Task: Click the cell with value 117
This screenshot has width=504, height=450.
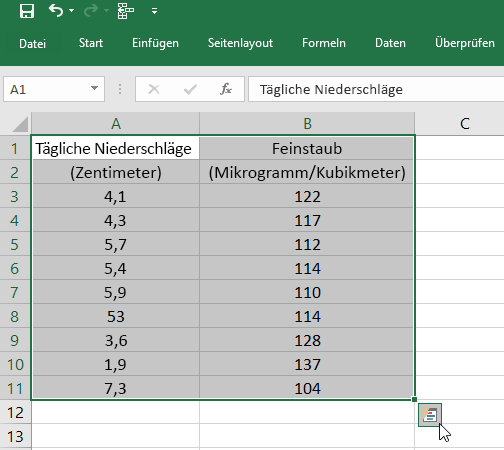Action: point(307,220)
